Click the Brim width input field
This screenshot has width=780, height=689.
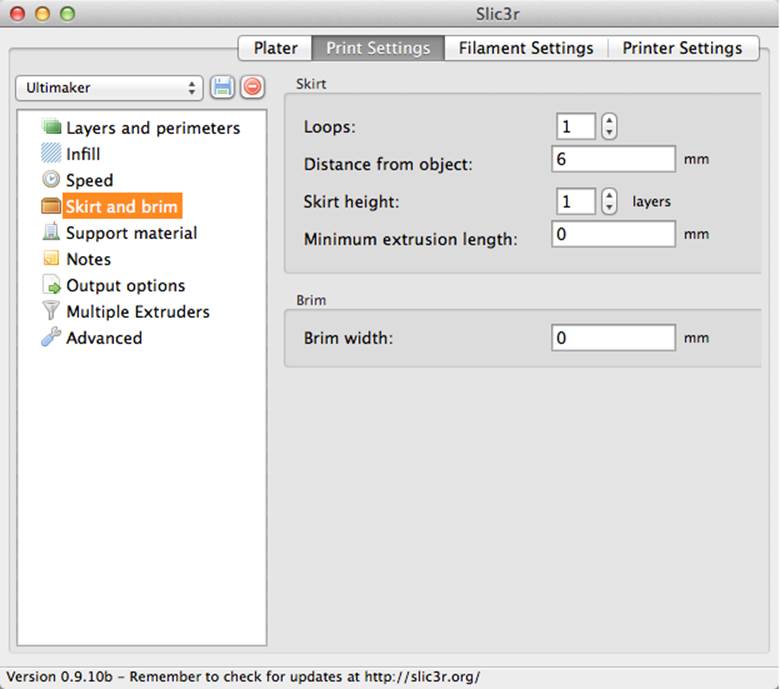coord(613,338)
